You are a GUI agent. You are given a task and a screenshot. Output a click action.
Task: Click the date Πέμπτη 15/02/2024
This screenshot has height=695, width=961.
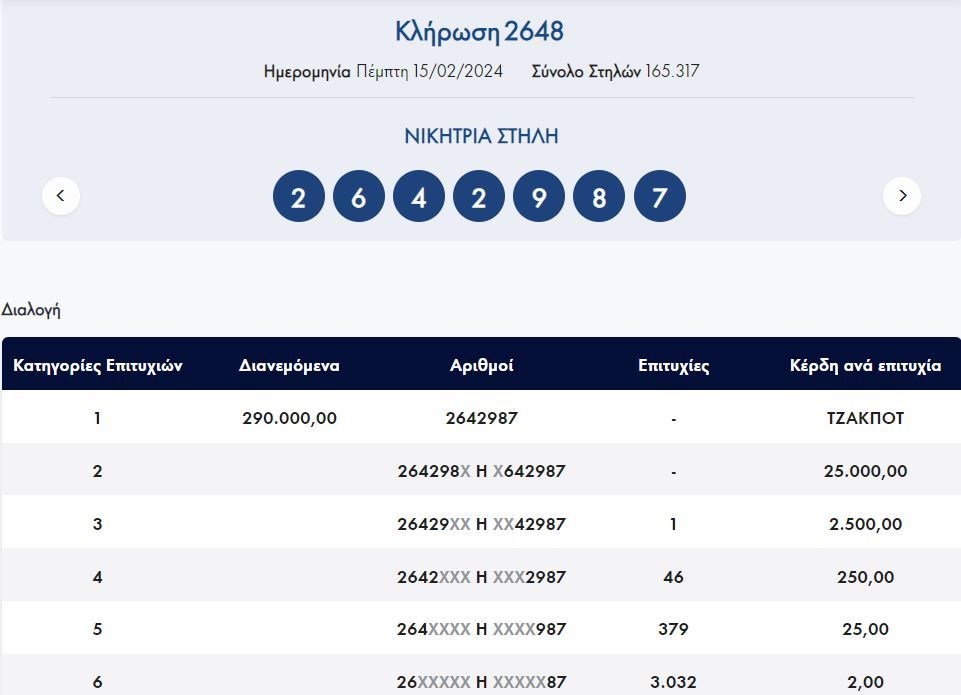pos(429,72)
